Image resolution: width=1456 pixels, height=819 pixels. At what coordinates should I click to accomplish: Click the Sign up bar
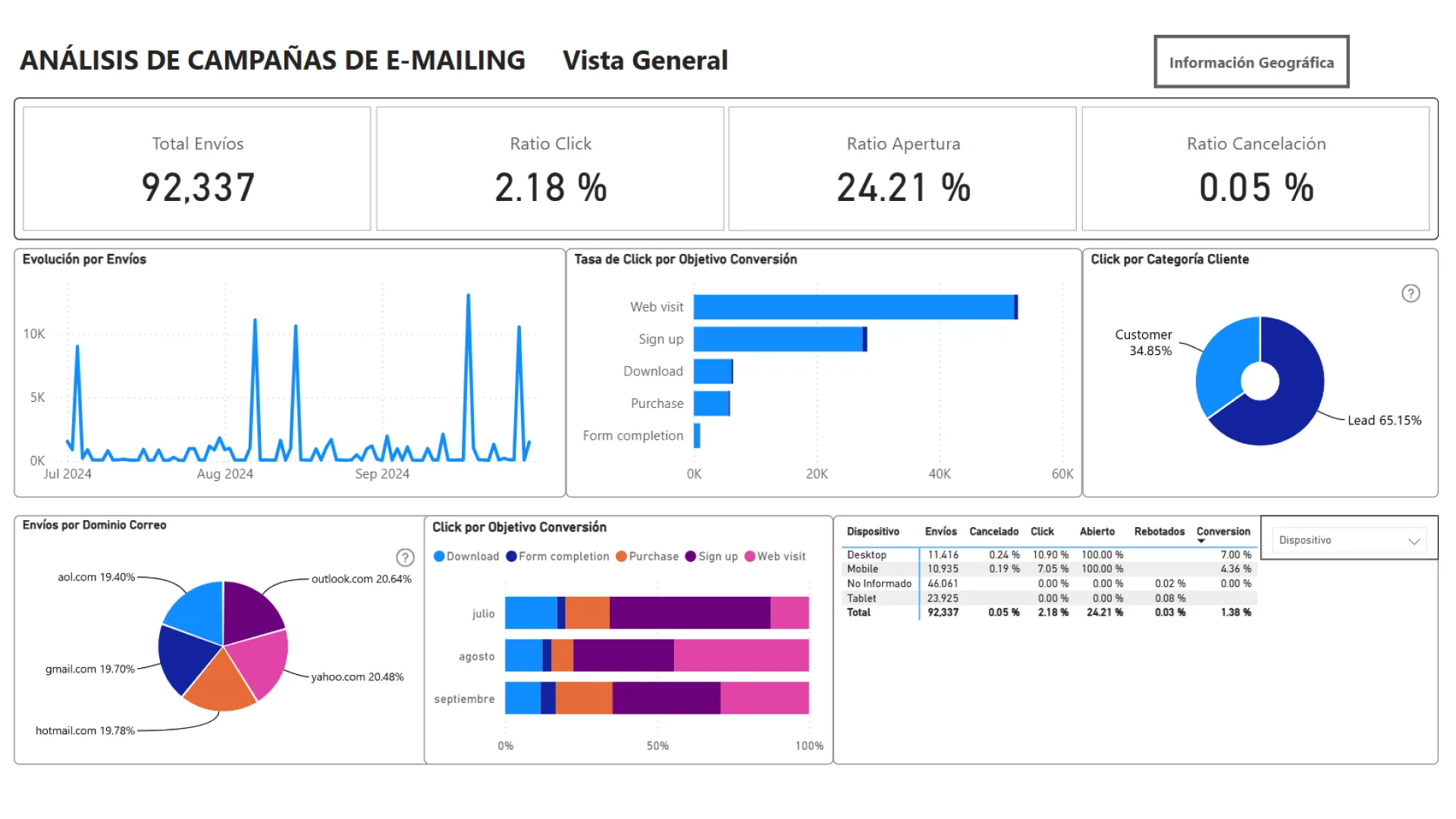[780, 339]
